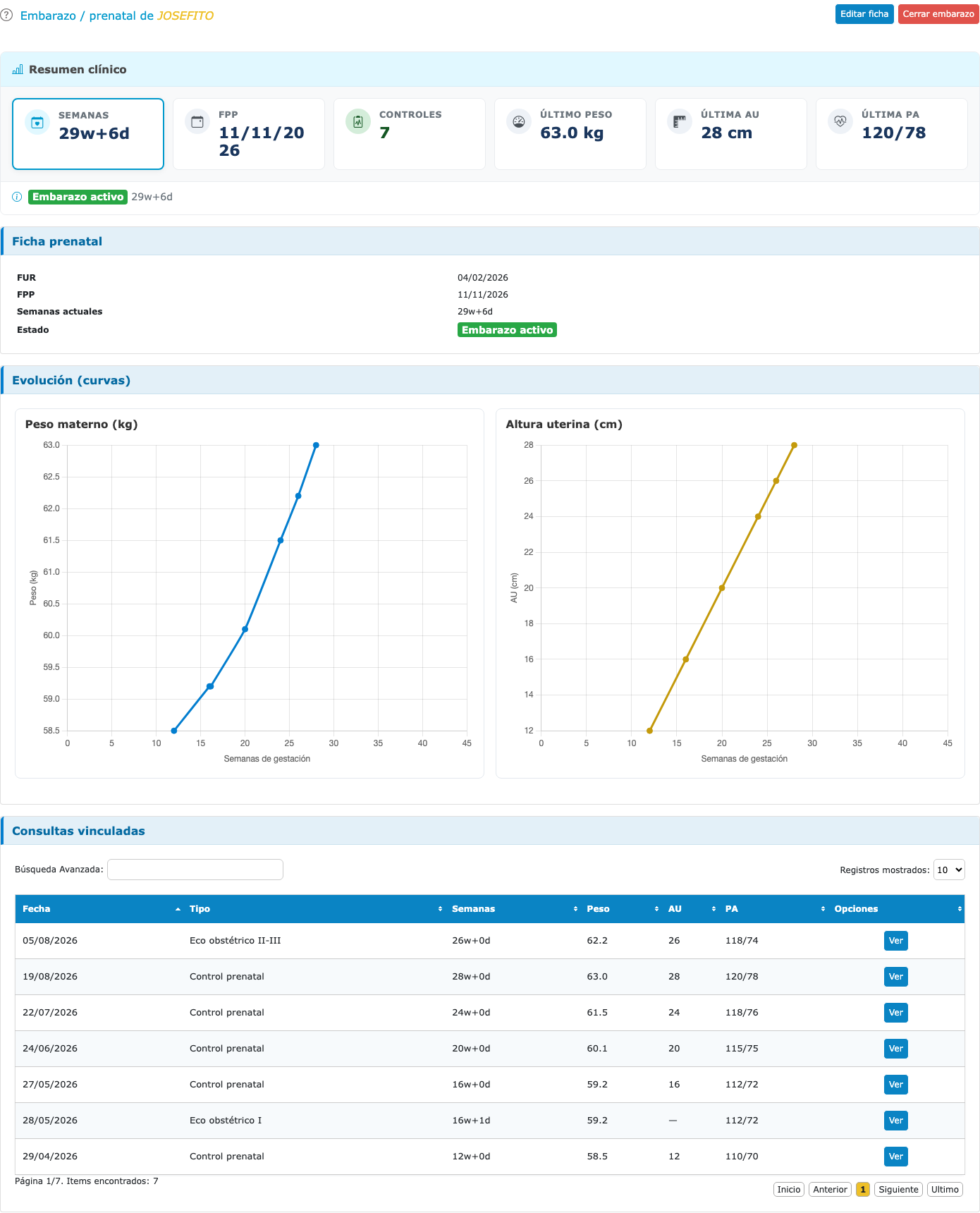
Task: Sort the table by Fecha column
Action: [98, 909]
